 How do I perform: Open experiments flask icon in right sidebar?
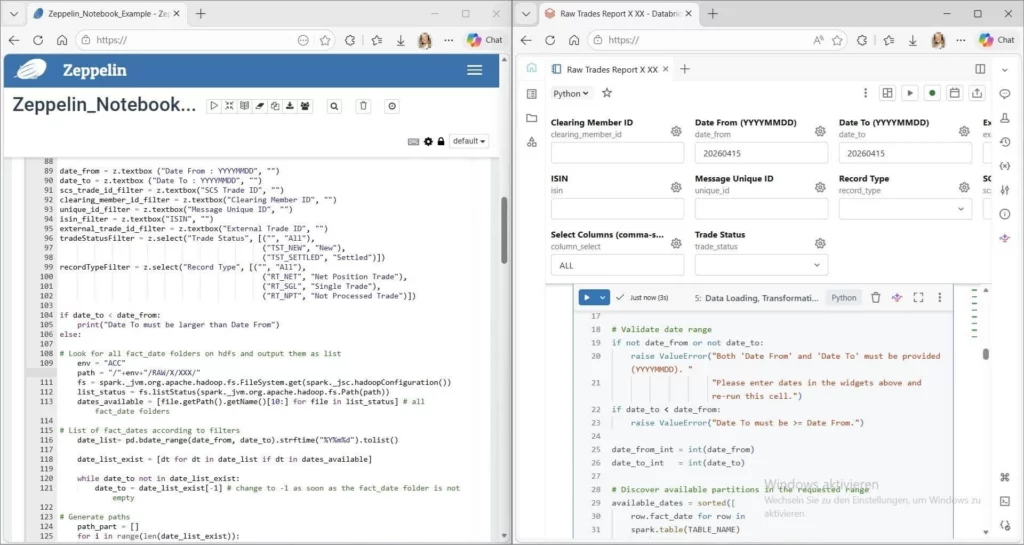(1005, 118)
